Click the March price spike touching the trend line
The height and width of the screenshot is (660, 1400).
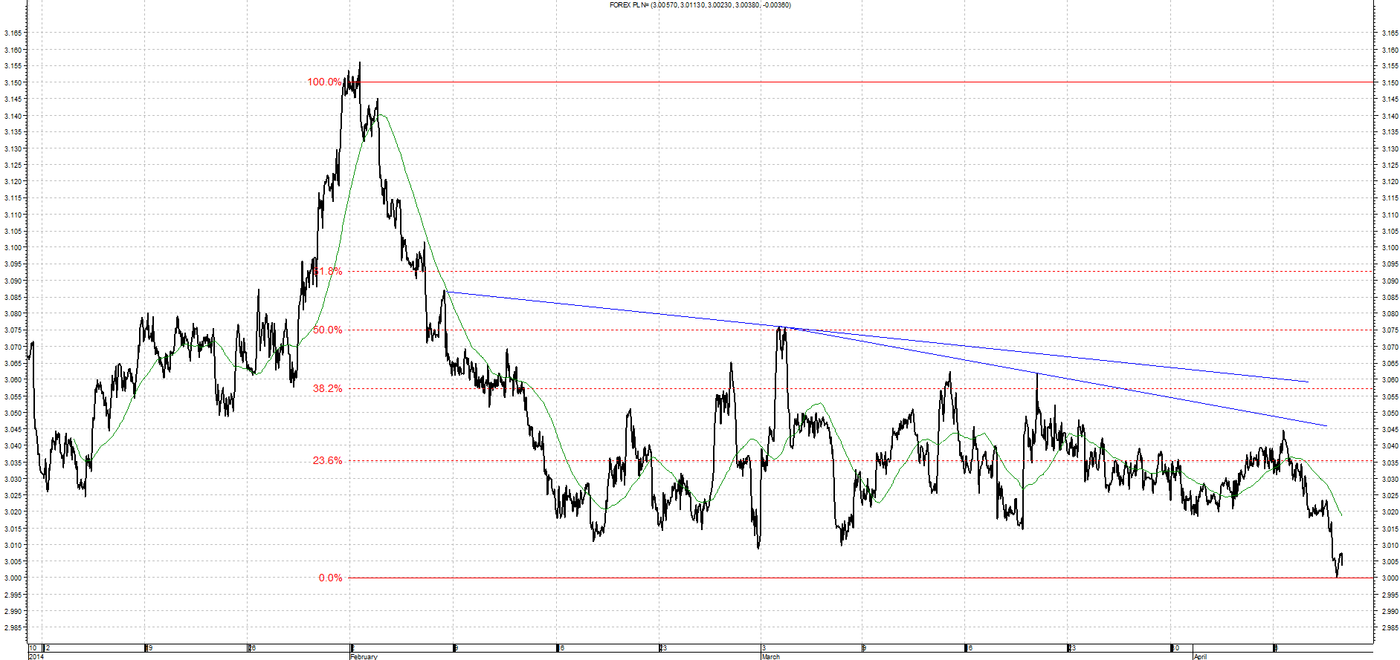(x=781, y=328)
